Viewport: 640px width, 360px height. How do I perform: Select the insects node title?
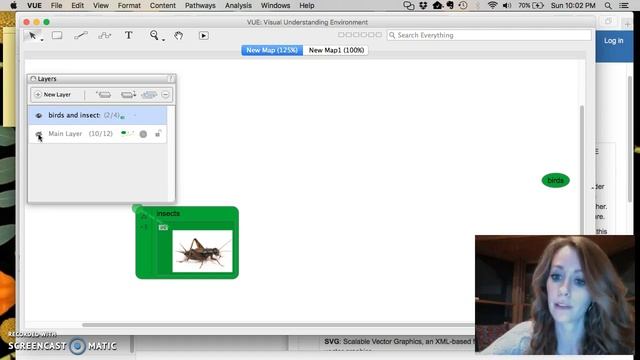click(x=168, y=213)
